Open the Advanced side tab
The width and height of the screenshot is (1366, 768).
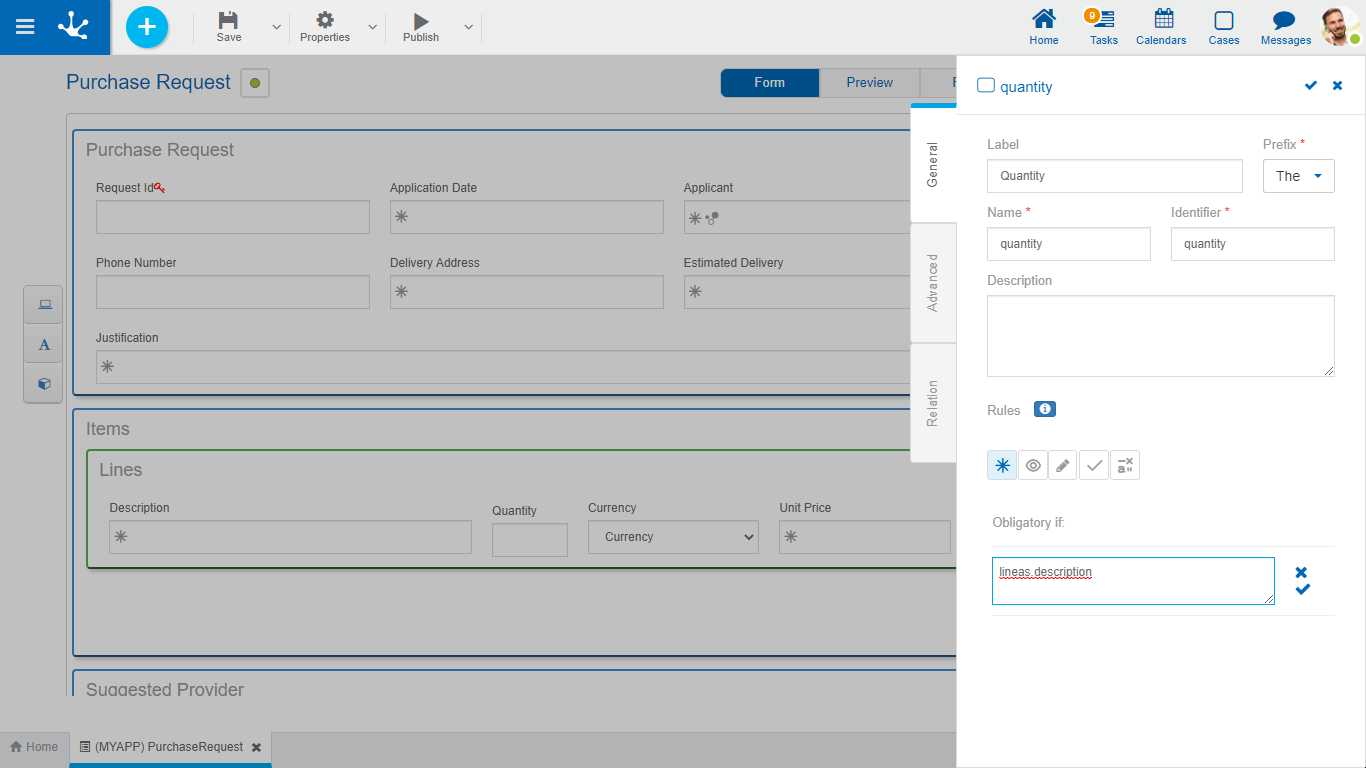(933, 283)
